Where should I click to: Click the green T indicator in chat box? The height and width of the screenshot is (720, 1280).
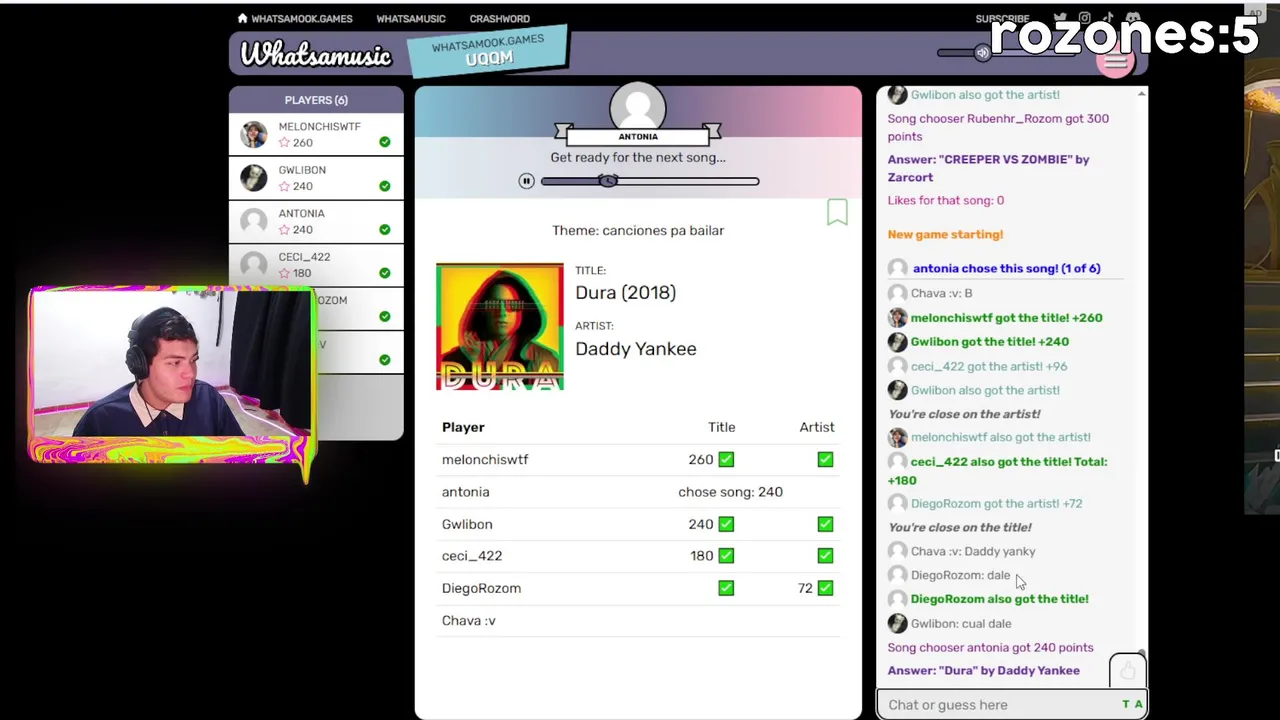1125,705
